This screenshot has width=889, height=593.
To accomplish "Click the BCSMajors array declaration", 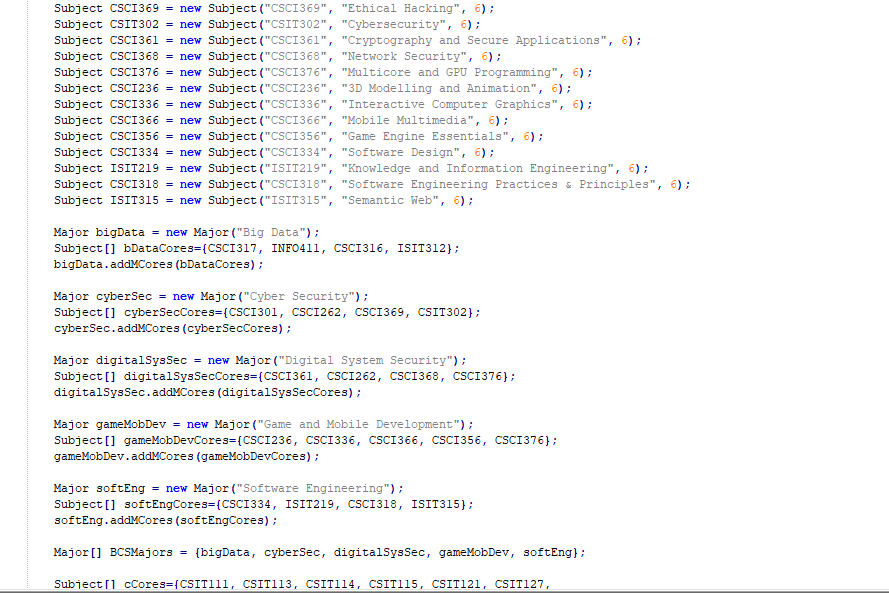I will (320, 552).
